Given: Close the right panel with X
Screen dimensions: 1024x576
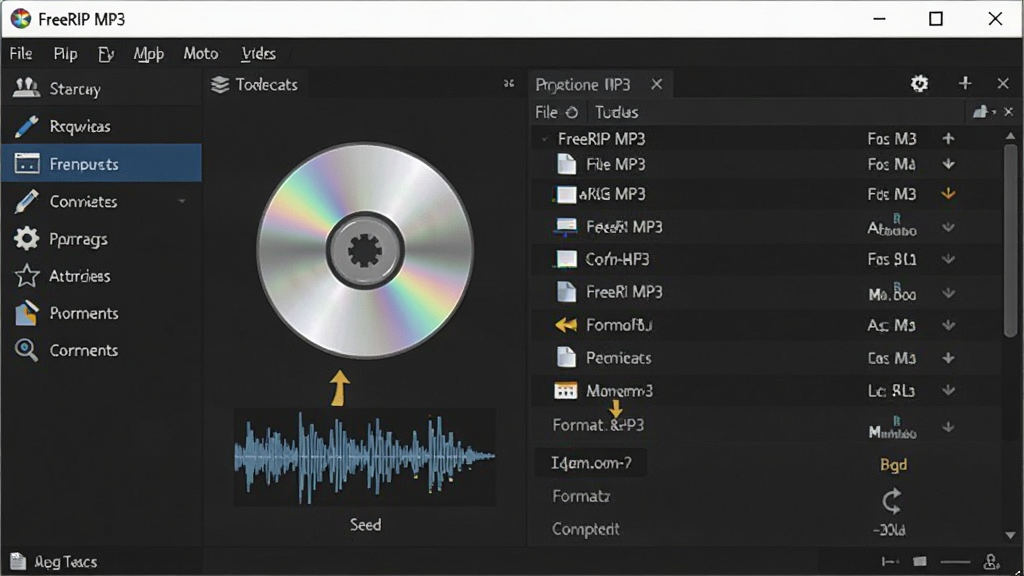Looking at the screenshot, I should 1003,84.
